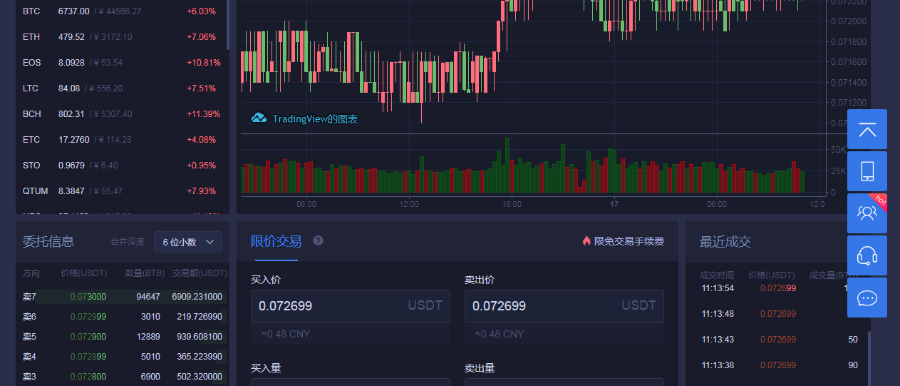Click the 11:13:54 recent trade row

coord(777,288)
